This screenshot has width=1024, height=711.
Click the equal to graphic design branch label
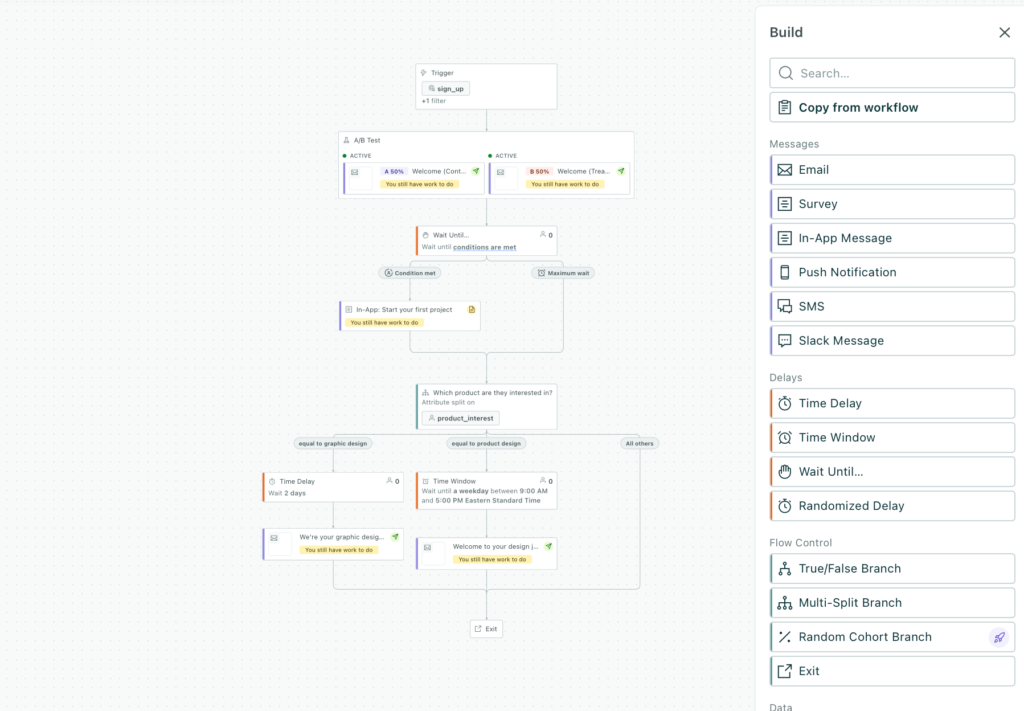(333, 443)
